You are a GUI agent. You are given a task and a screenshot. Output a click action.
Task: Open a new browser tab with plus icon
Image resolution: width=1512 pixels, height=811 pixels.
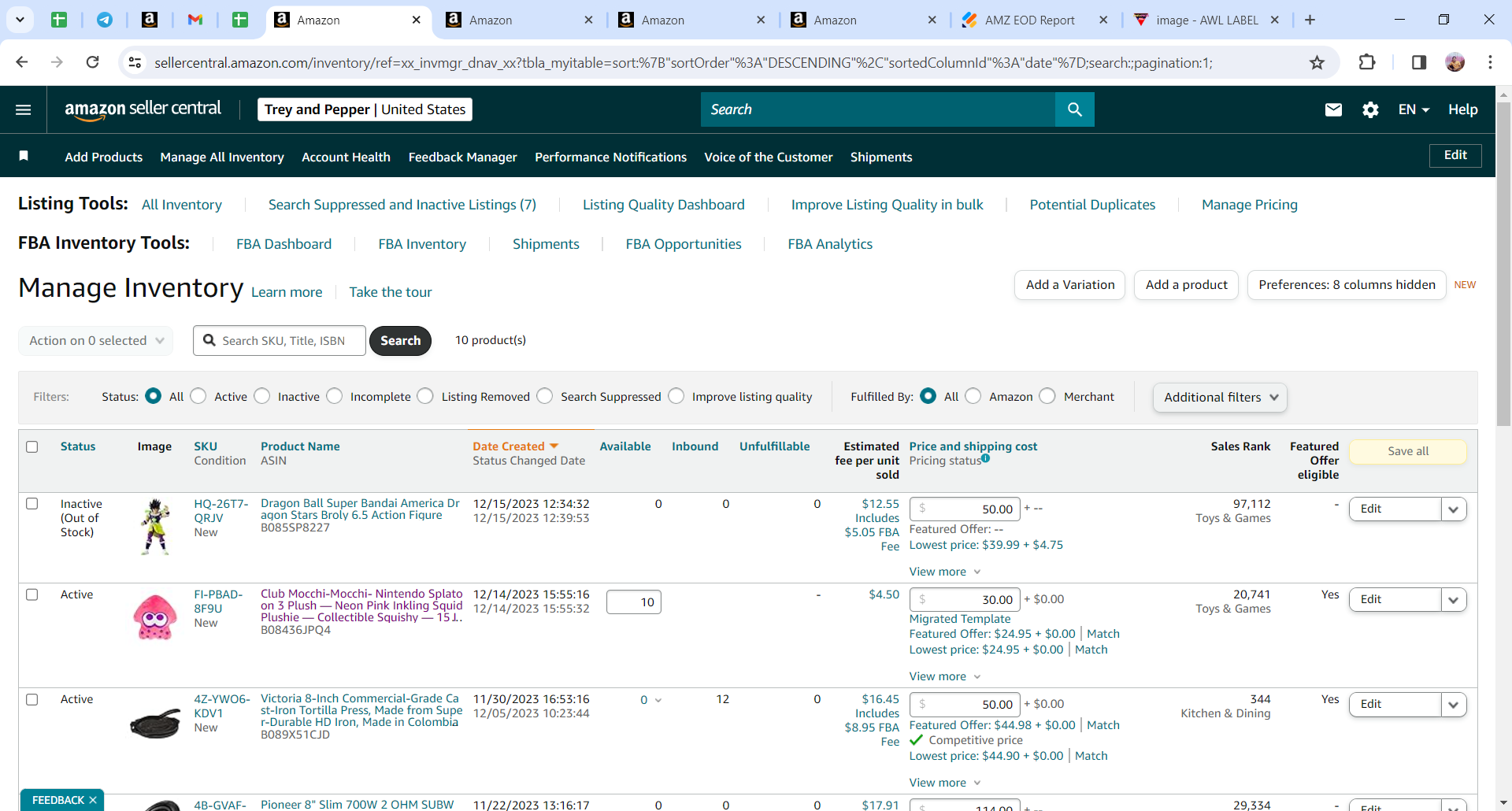[x=1310, y=20]
